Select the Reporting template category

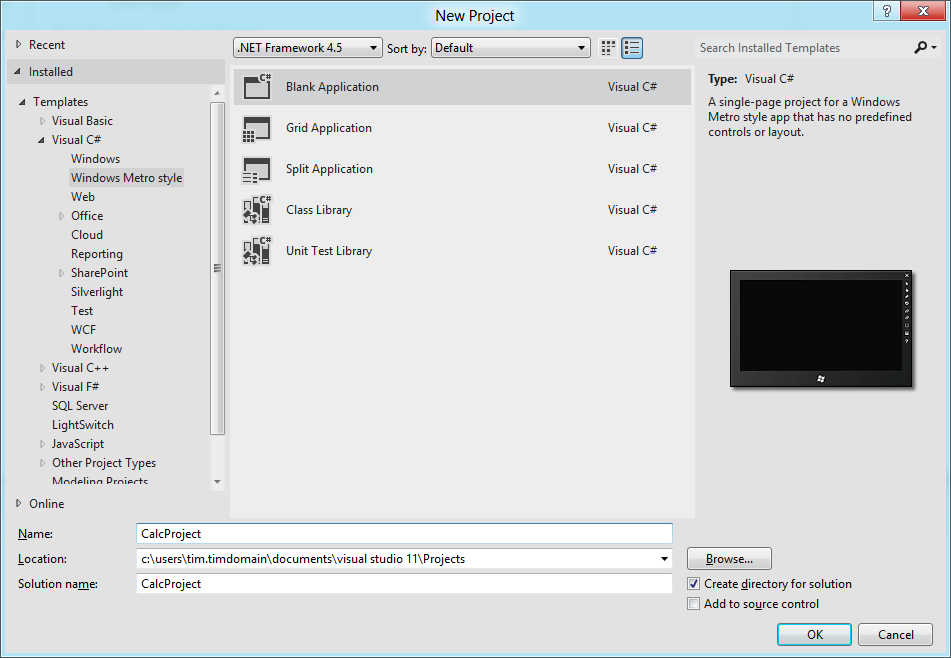96,254
